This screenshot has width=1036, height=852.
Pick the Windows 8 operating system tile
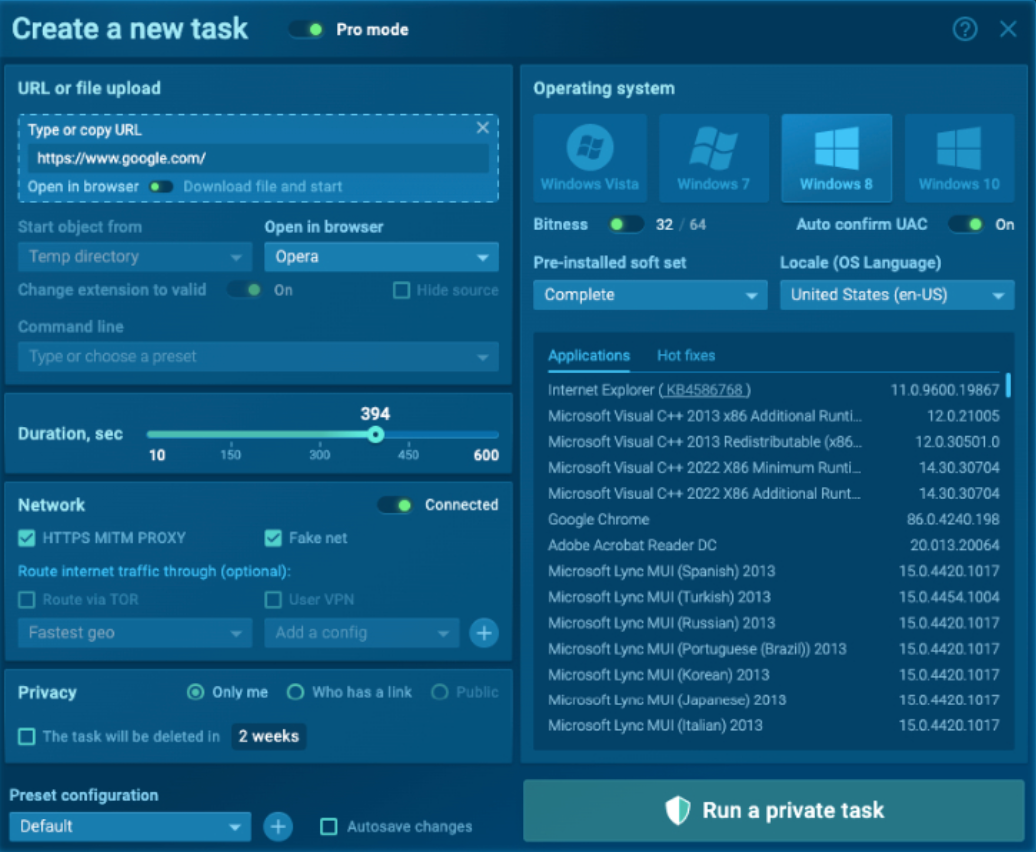click(x=836, y=158)
